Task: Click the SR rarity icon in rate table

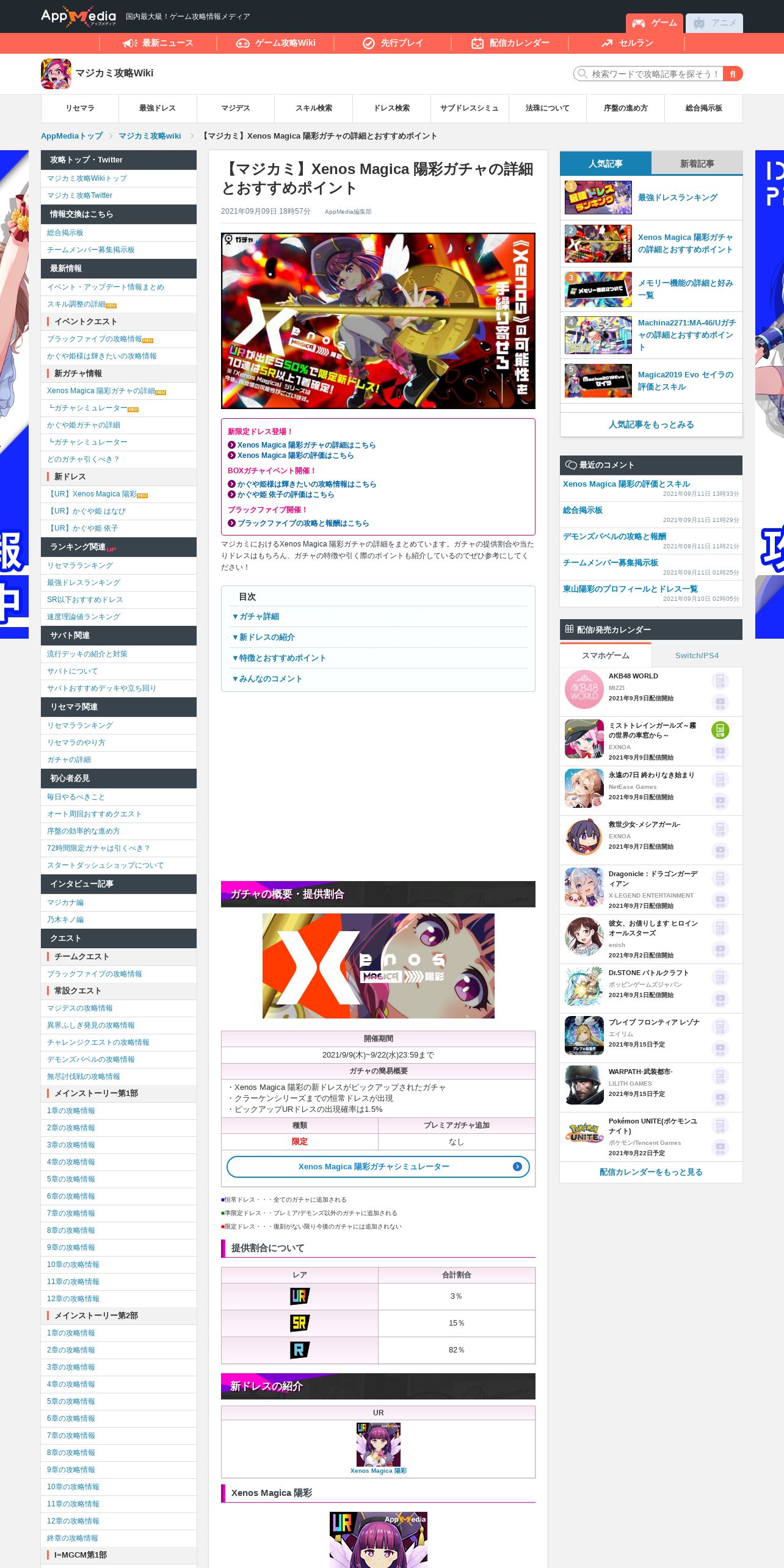Action: pyautogui.click(x=300, y=1323)
